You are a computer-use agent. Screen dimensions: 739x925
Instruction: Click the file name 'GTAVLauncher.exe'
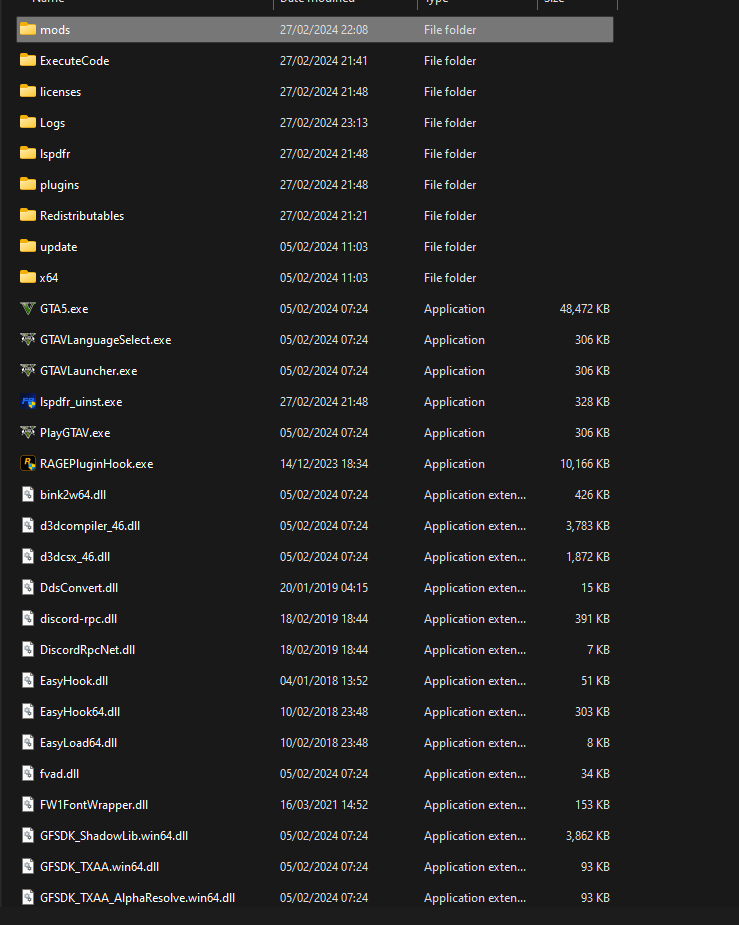coord(88,371)
